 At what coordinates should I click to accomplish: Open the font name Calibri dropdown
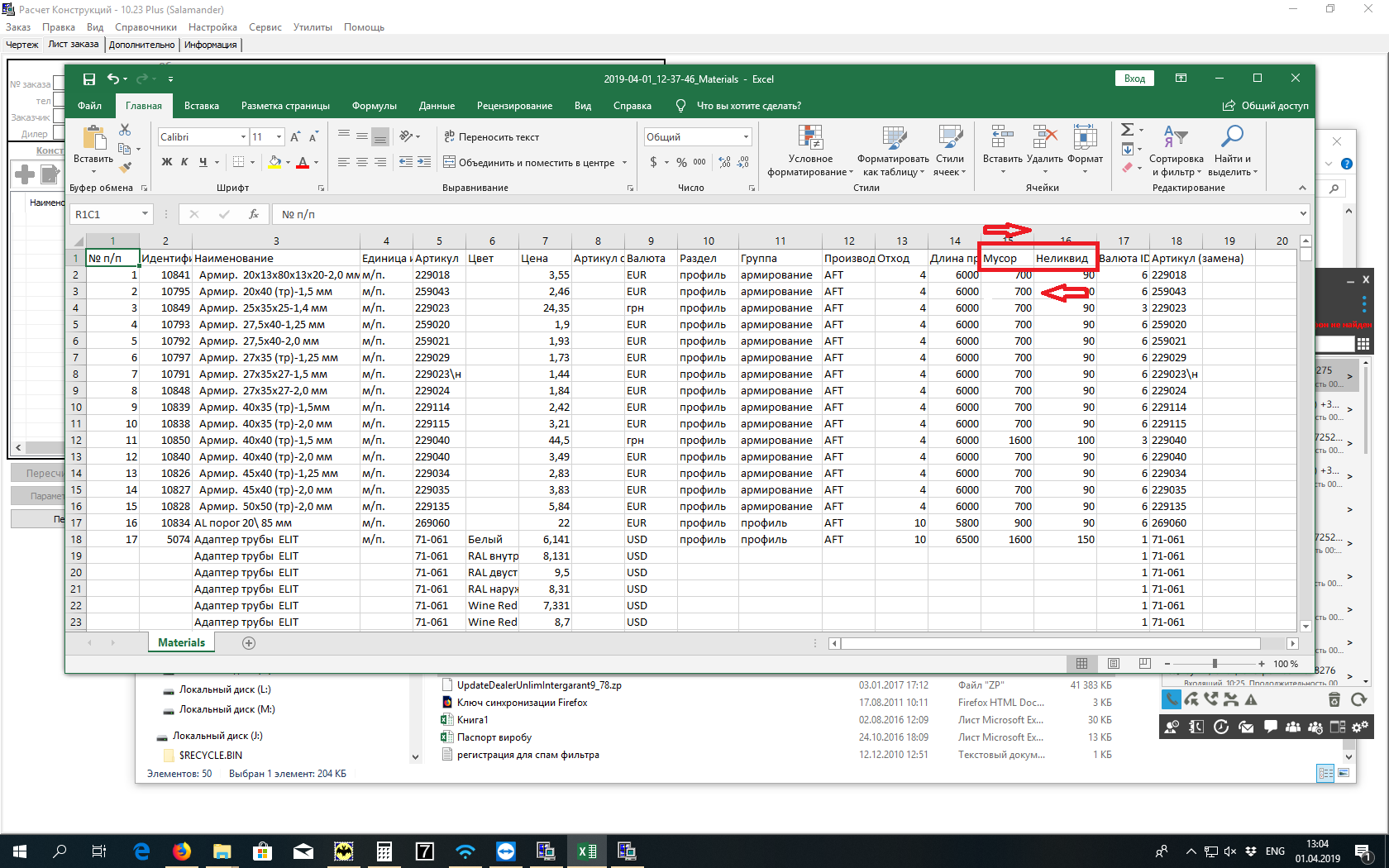244,137
